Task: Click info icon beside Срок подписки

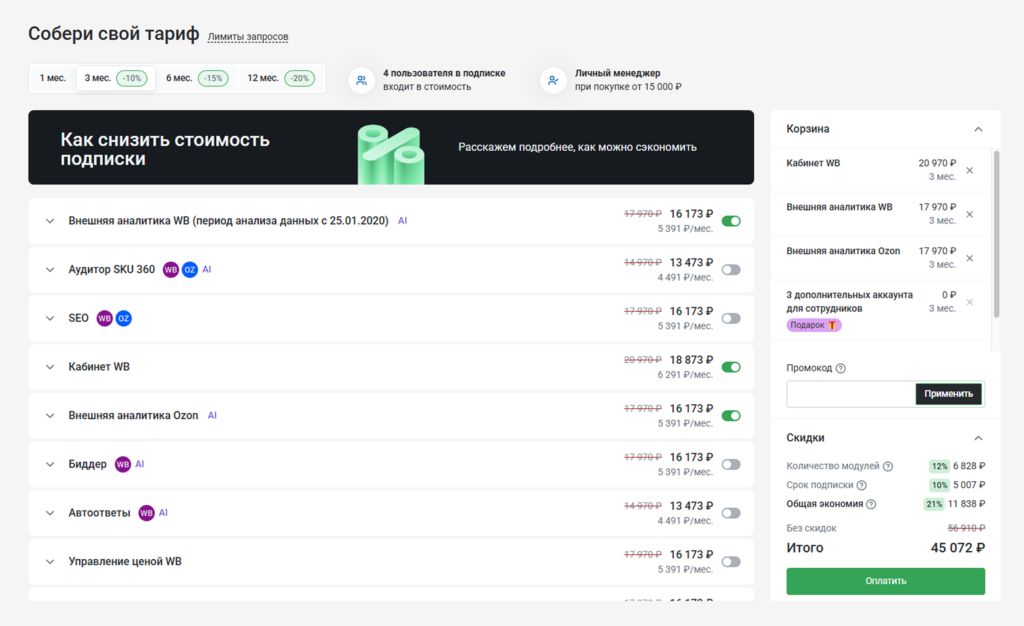Action: coord(862,485)
